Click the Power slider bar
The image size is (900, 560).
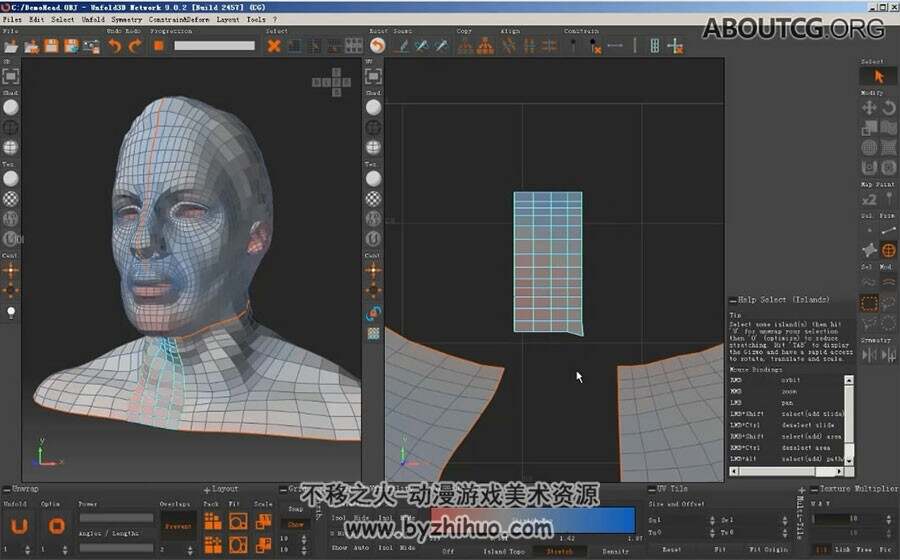click(117, 518)
